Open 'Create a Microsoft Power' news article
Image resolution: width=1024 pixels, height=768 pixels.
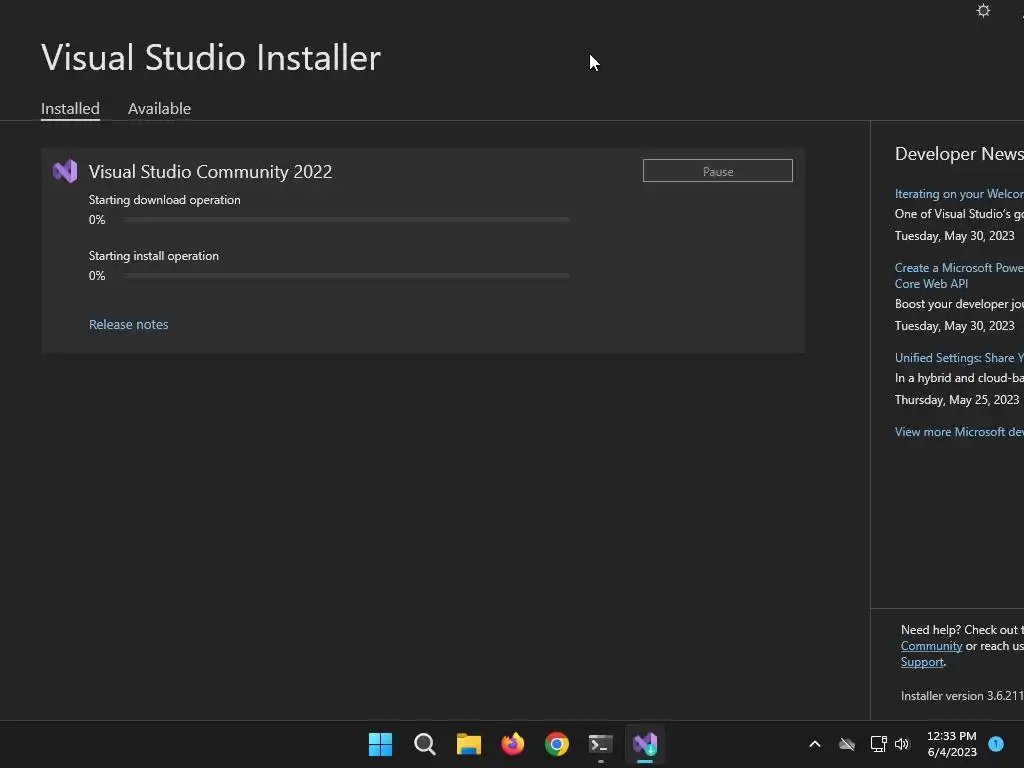pyautogui.click(x=959, y=276)
